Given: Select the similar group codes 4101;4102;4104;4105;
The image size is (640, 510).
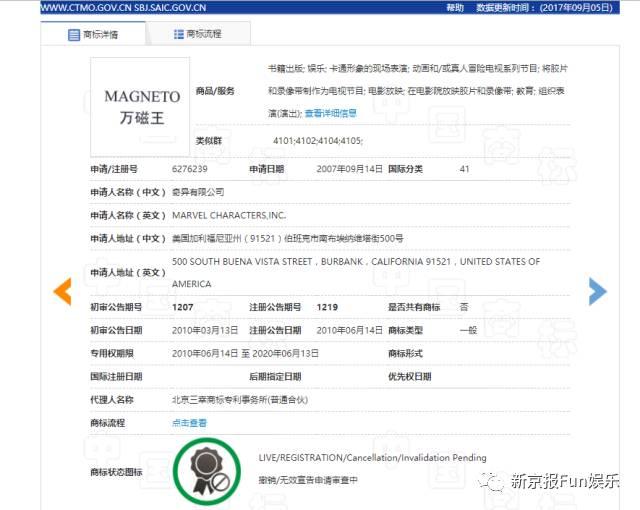Looking at the screenshot, I should point(318,141).
